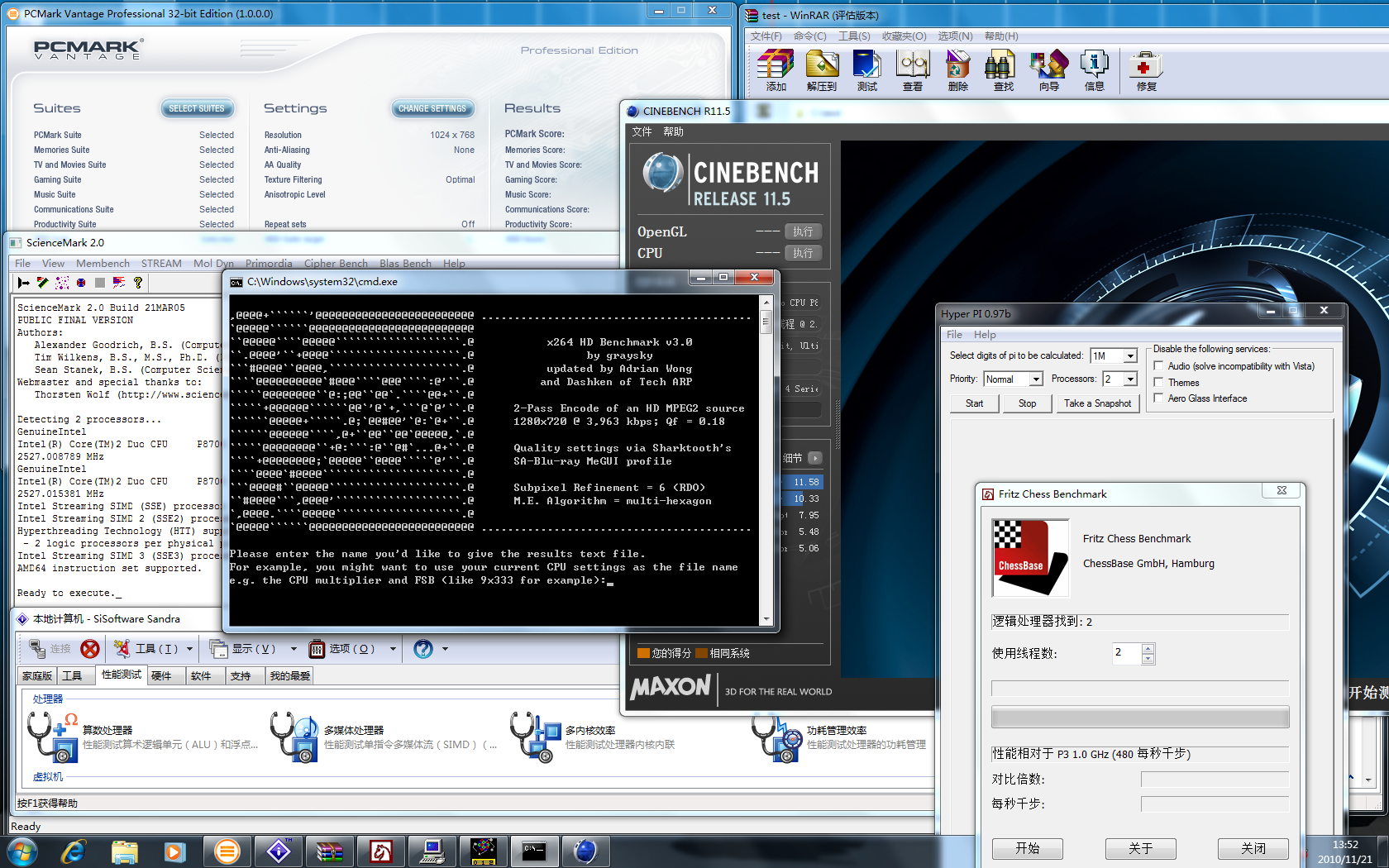Expand the Sandra Options (选项) dropdown arrow
The height and width of the screenshot is (868, 1389).
coord(393,649)
